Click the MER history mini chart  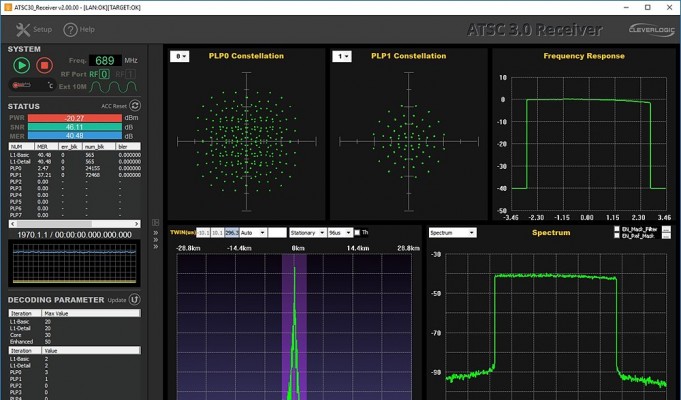(x=74, y=264)
